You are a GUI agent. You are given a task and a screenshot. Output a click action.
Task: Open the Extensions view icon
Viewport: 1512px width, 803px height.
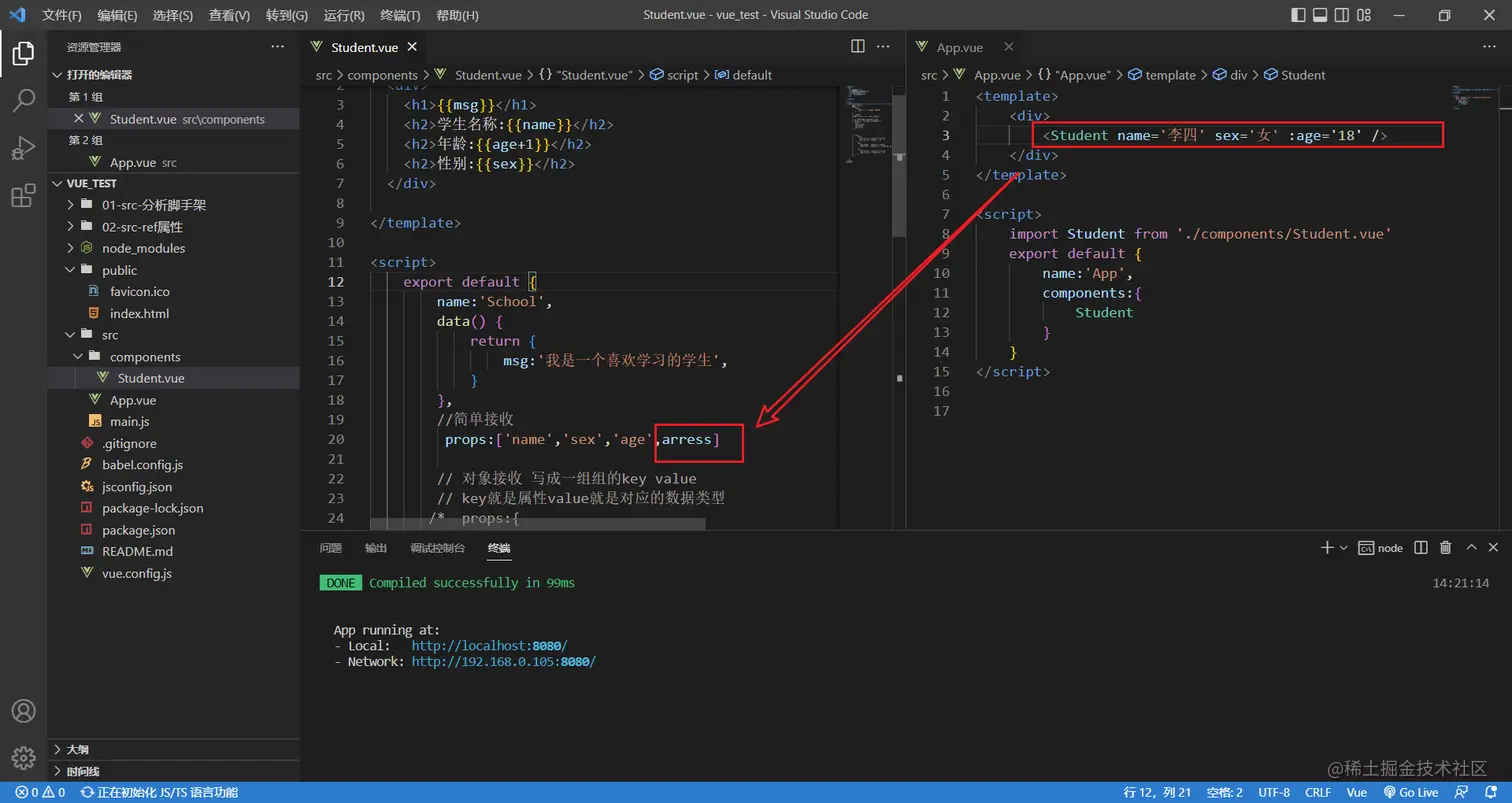(23, 196)
